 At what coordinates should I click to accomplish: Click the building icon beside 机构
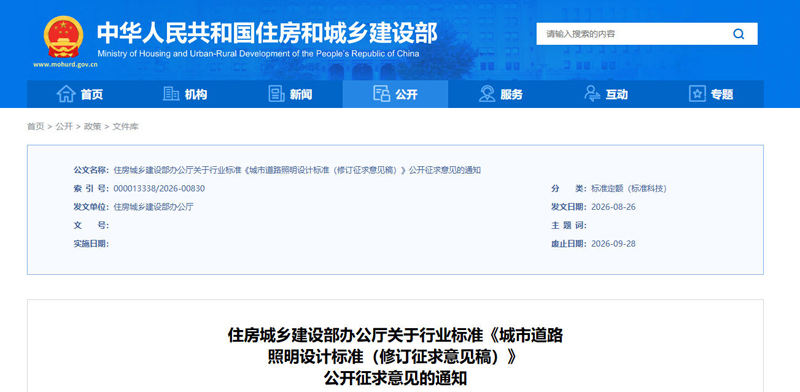[171, 94]
